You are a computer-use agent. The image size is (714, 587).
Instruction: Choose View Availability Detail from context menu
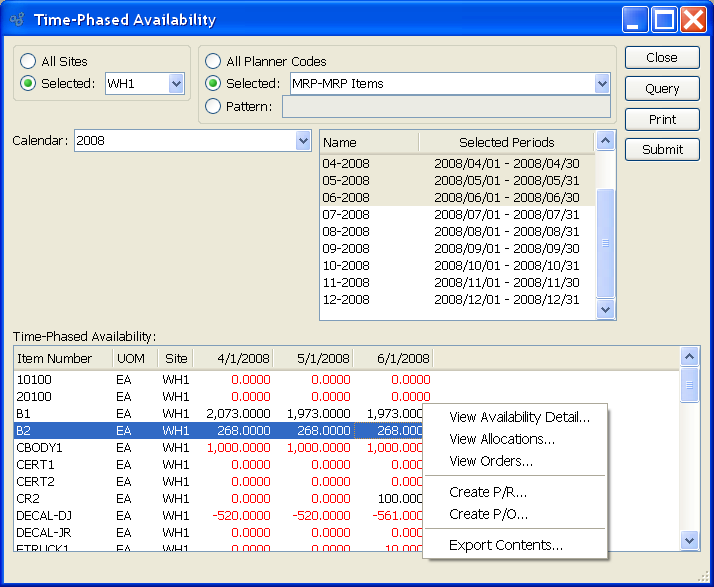(x=519, y=417)
